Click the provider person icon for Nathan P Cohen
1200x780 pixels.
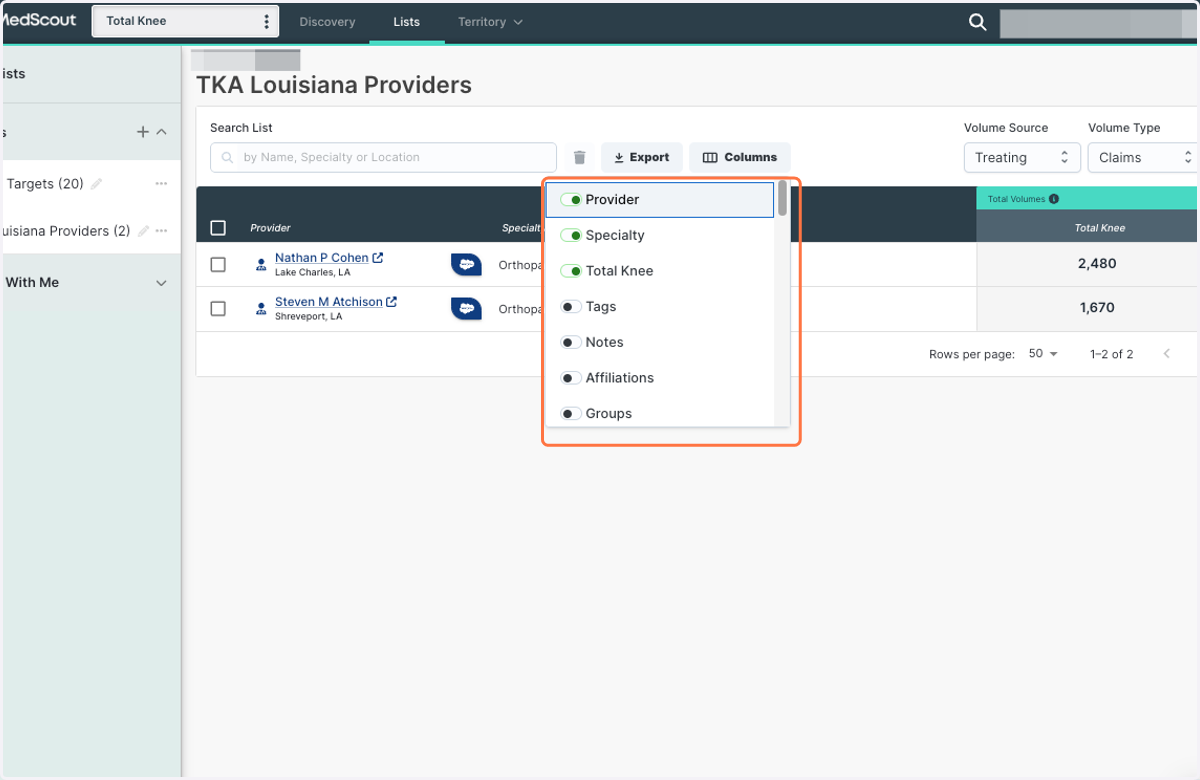tap(261, 265)
